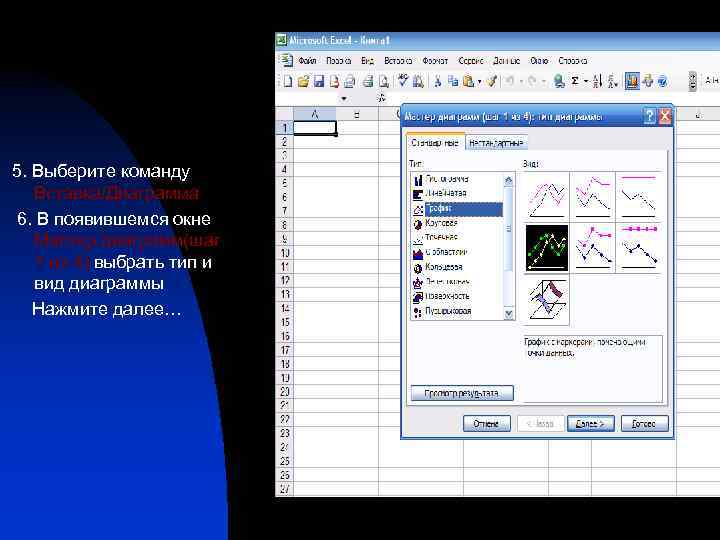Open the Данные menu
This screenshot has height=540, width=720.
(x=506, y=61)
